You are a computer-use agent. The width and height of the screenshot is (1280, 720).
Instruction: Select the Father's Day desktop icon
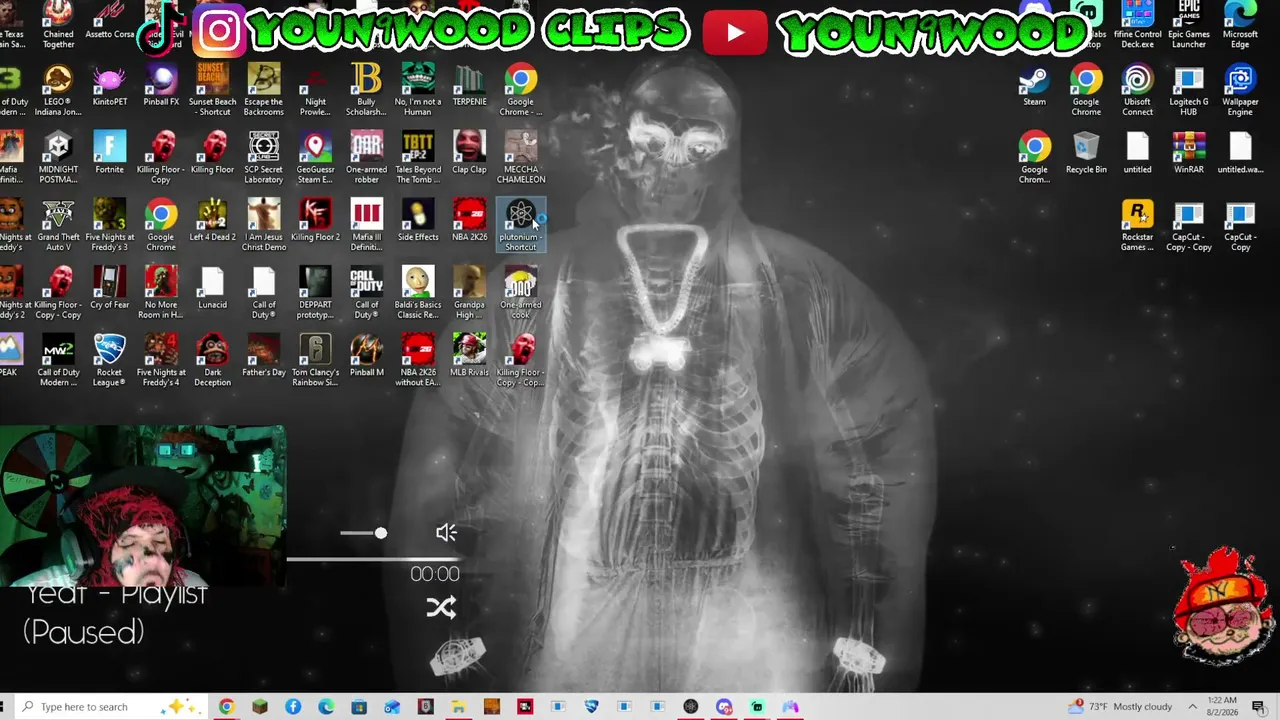click(x=264, y=357)
